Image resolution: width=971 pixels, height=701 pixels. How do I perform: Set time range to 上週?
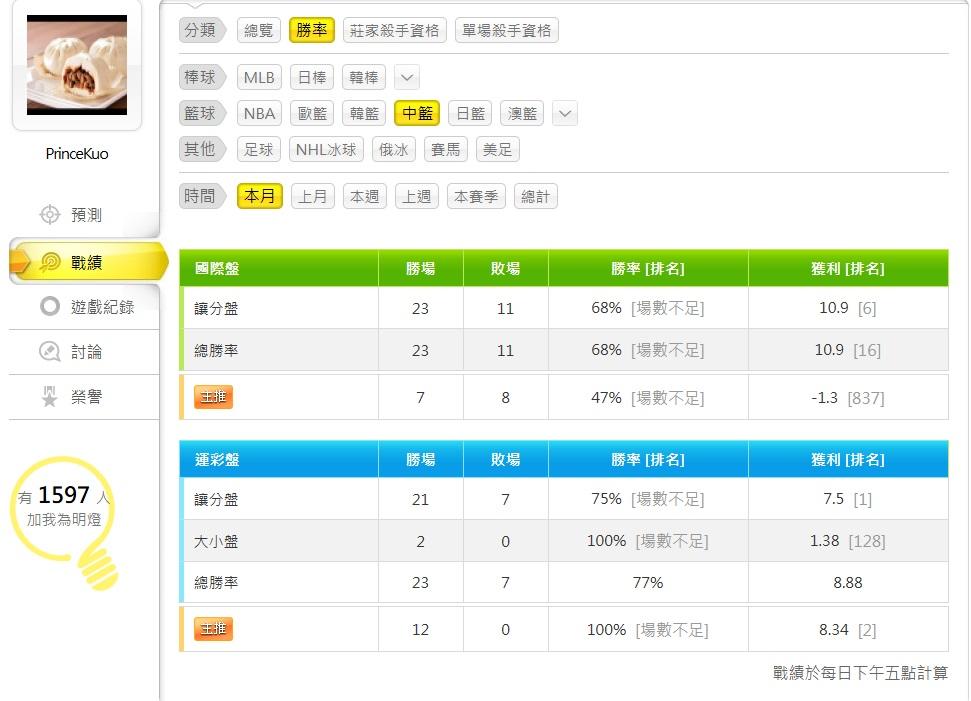[x=417, y=196]
